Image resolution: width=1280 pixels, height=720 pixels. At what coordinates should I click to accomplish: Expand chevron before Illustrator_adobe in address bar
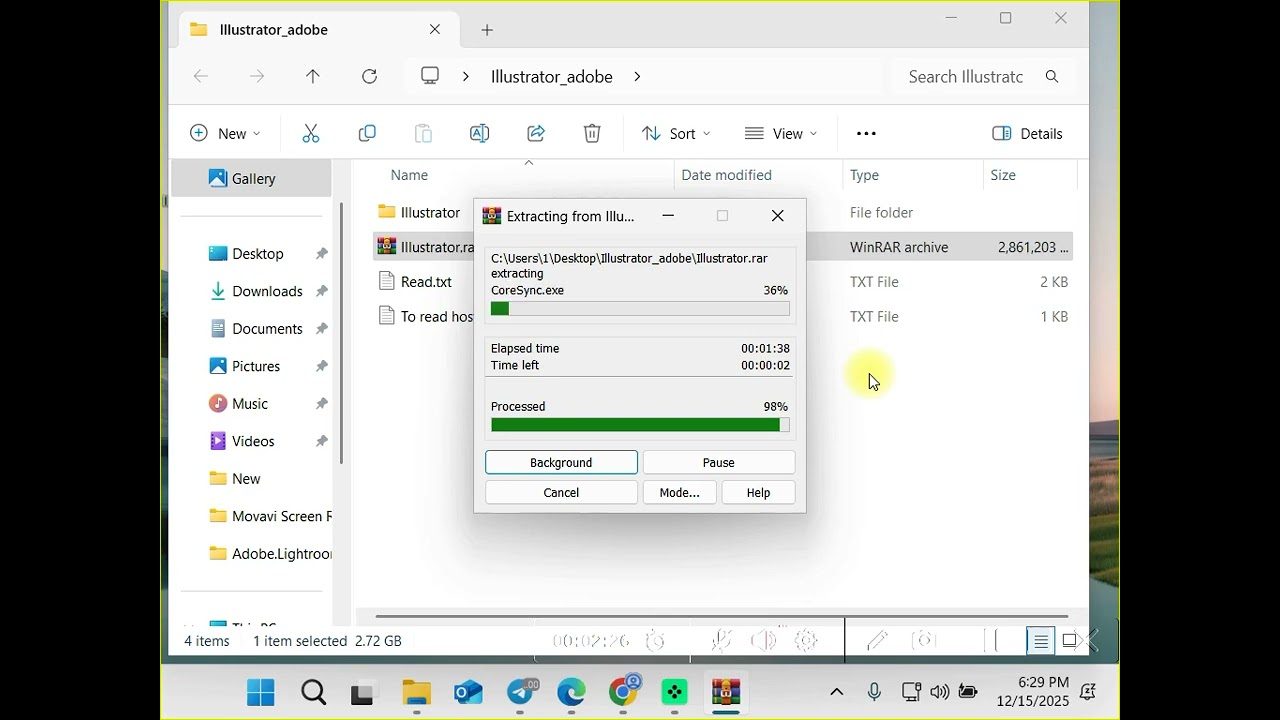click(x=465, y=76)
